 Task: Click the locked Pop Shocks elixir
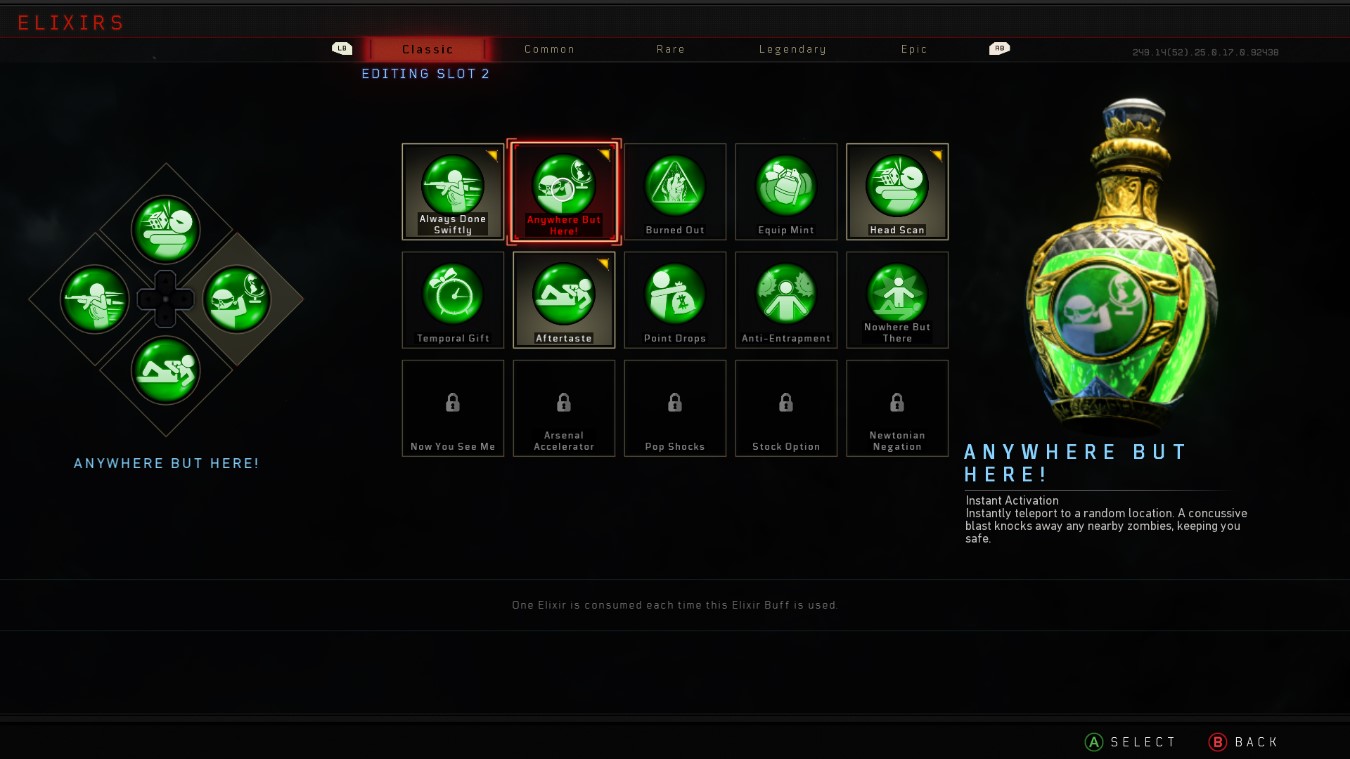[675, 408]
